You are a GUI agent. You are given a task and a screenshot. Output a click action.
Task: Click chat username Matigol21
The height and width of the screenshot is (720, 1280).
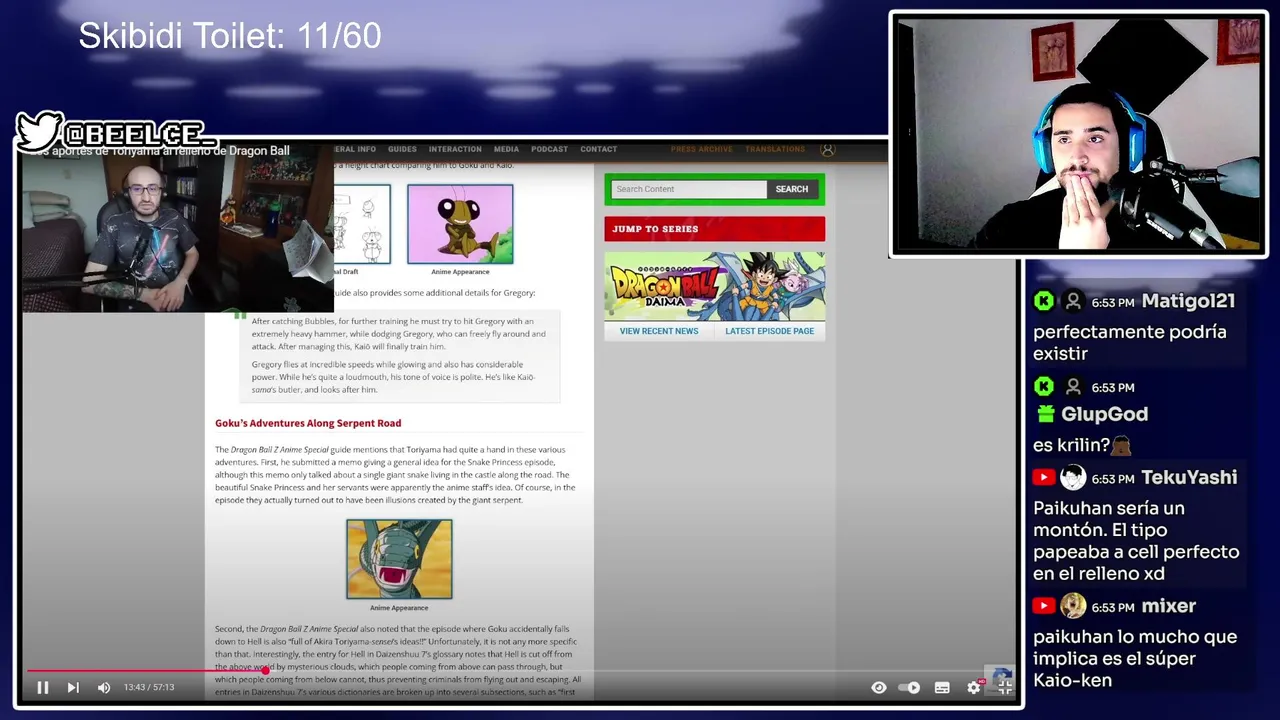1188,301
